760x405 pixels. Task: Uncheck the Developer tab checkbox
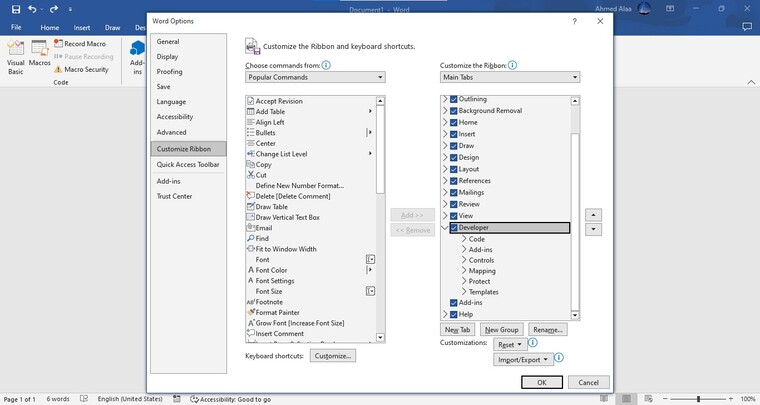coord(454,227)
